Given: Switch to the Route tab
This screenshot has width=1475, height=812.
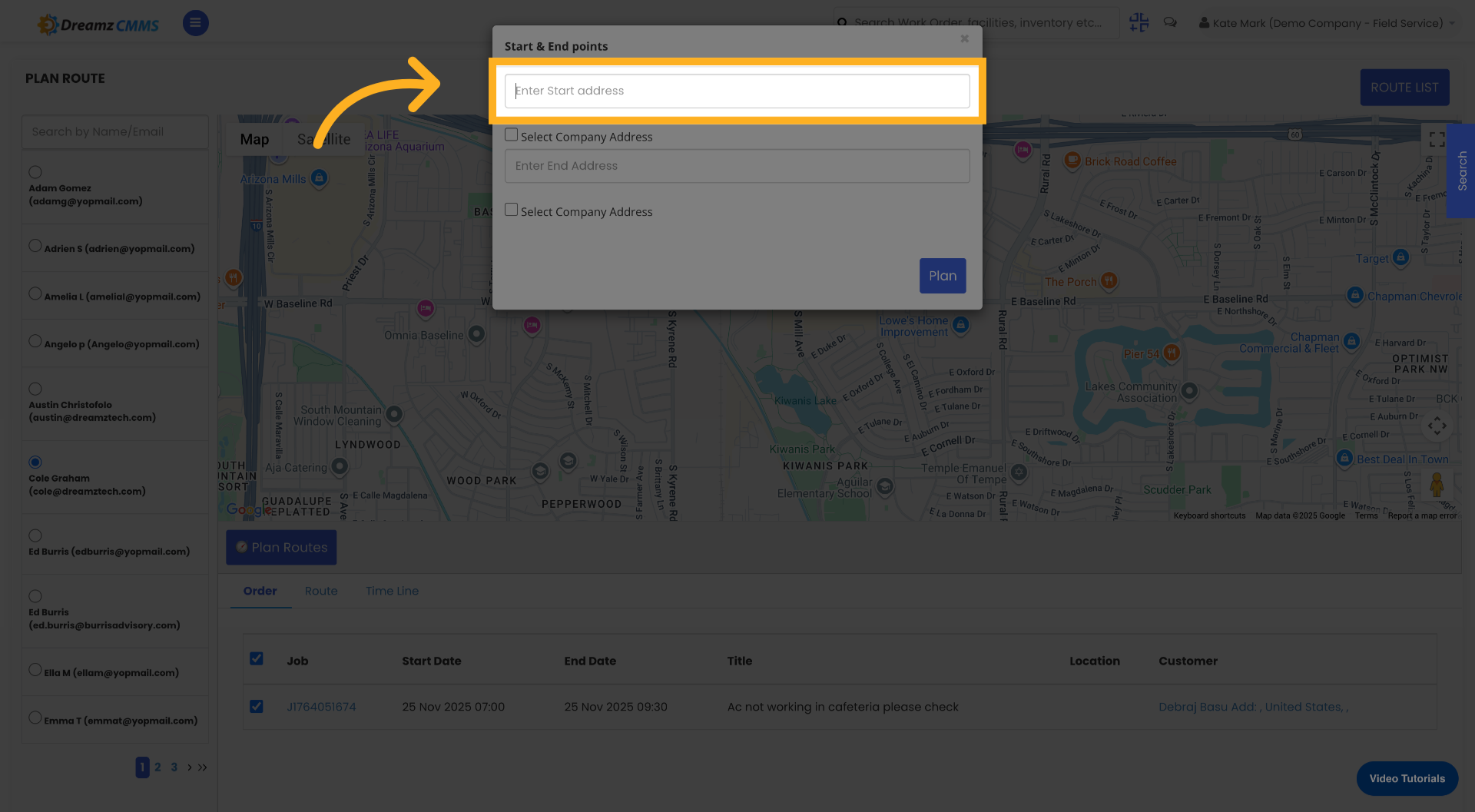Looking at the screenshot, I should point(321,591).
